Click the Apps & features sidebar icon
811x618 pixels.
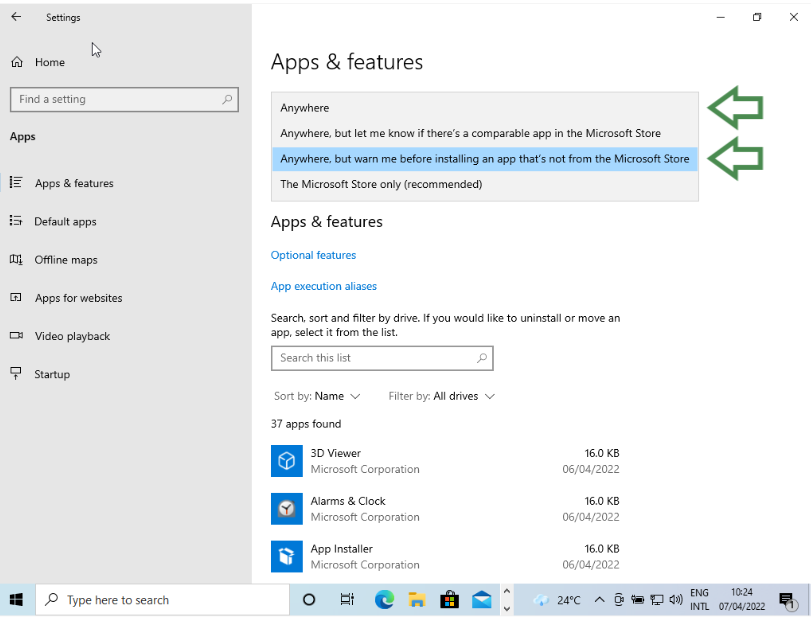coord(16,183)
